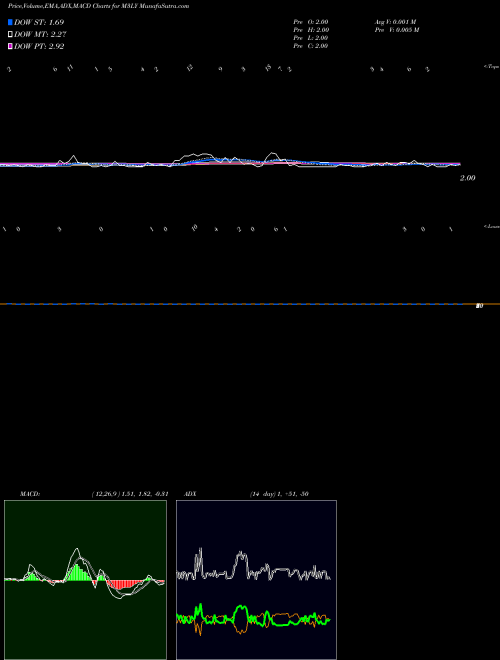Select the 'DOW PT: 2.92' label

coord(39,46)
